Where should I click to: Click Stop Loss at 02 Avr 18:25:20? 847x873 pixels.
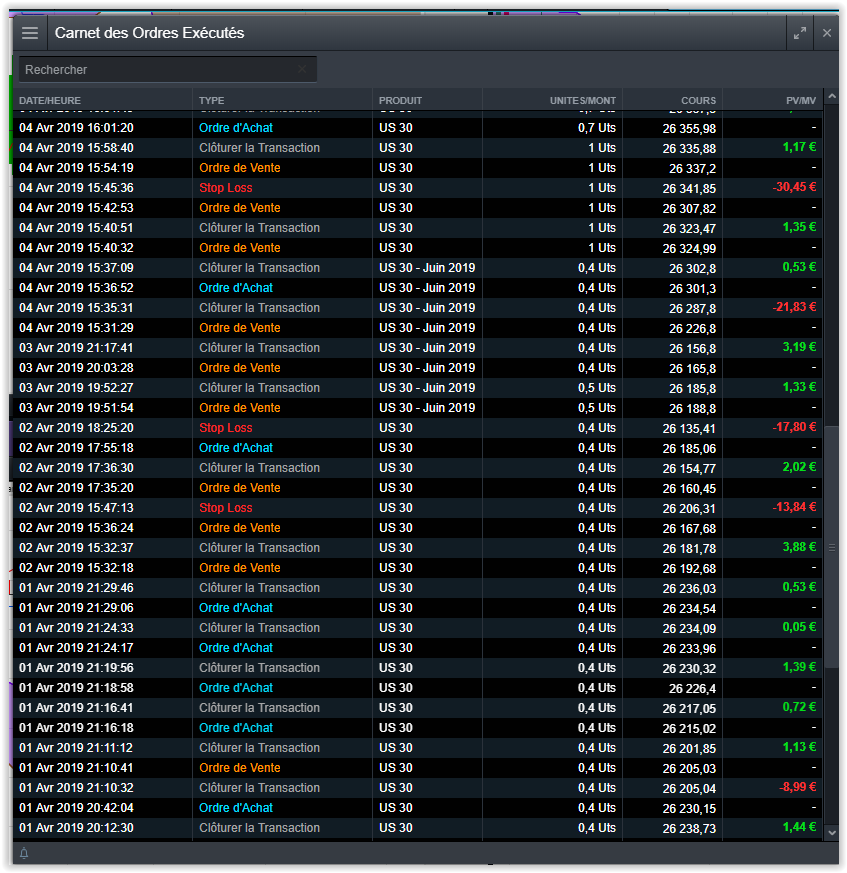226,428
